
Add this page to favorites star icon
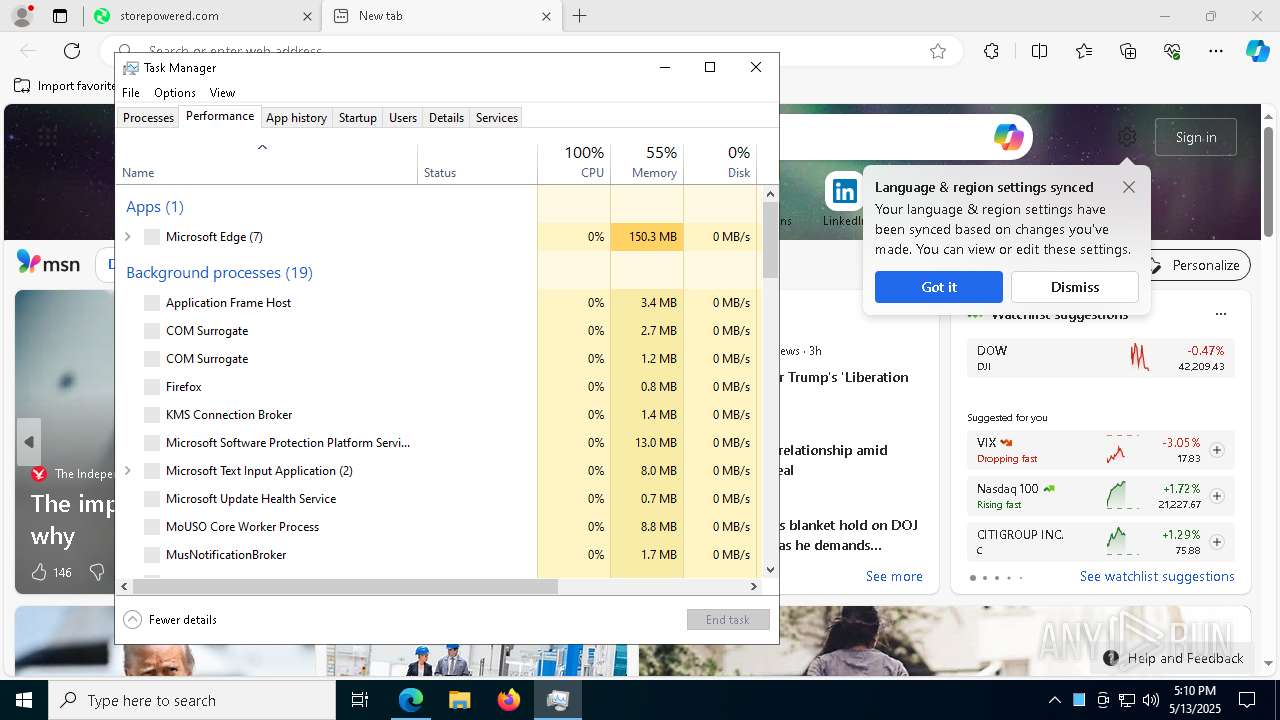pyautogui.click(x=938, y=51)
